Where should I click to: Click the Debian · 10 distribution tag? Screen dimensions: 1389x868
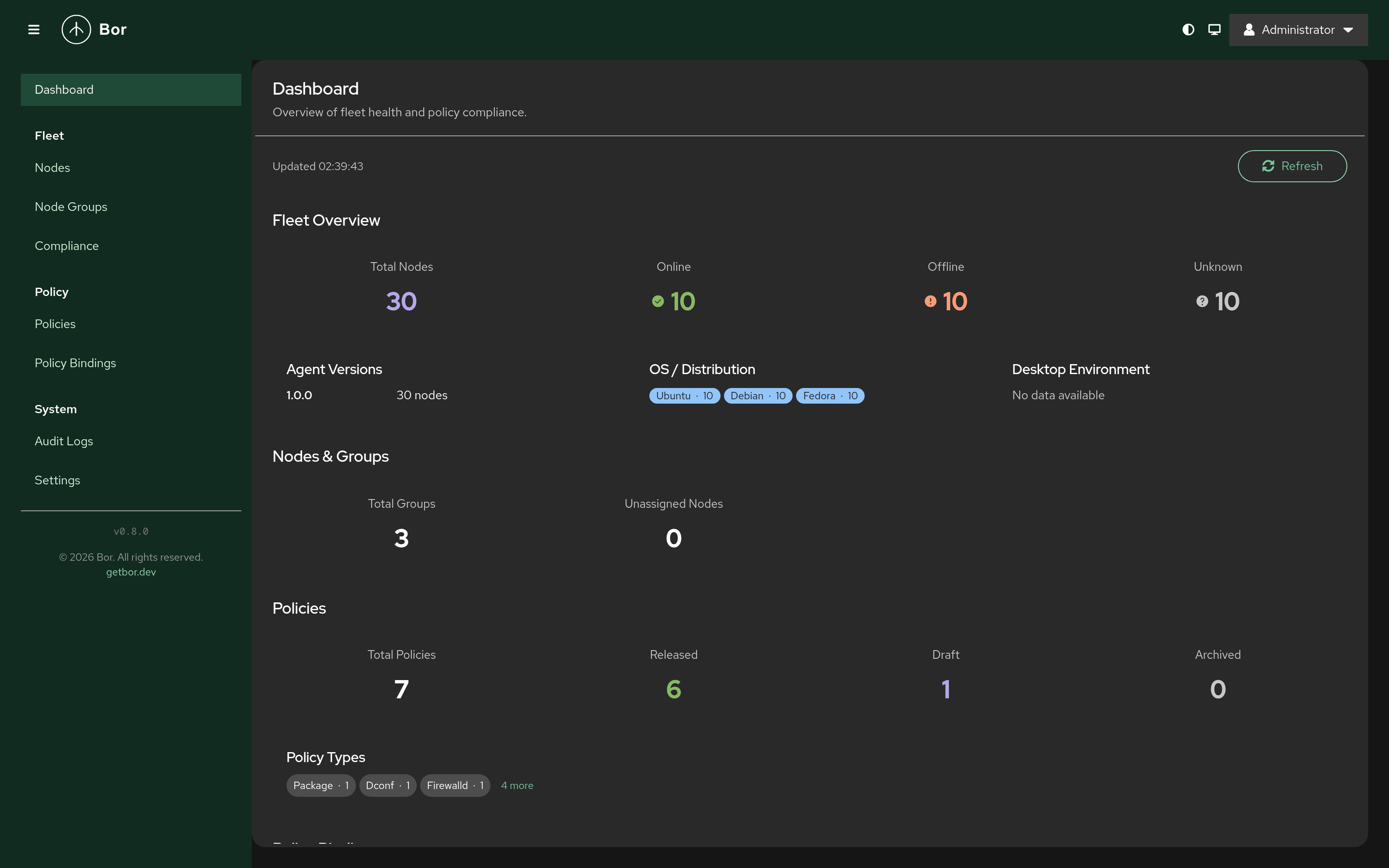click(757, 395)
